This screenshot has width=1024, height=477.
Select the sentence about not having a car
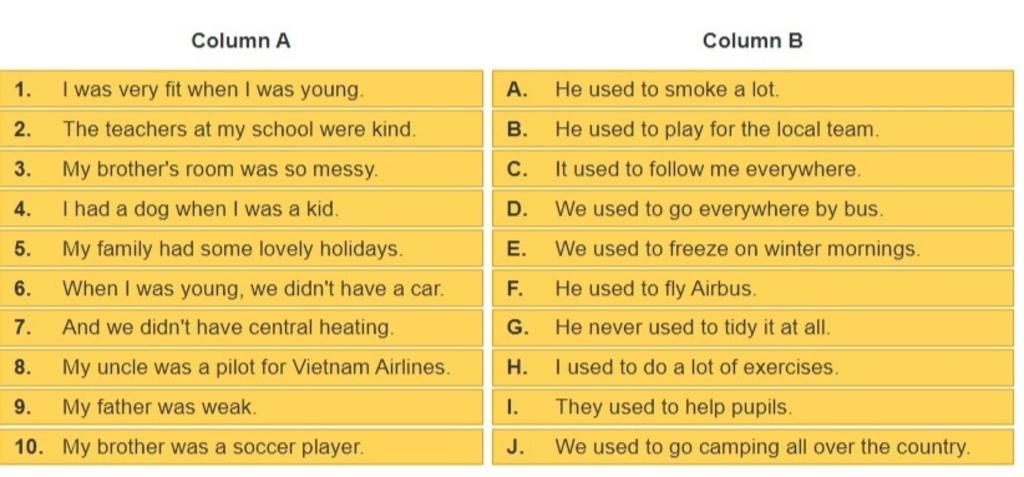(241, 289)
